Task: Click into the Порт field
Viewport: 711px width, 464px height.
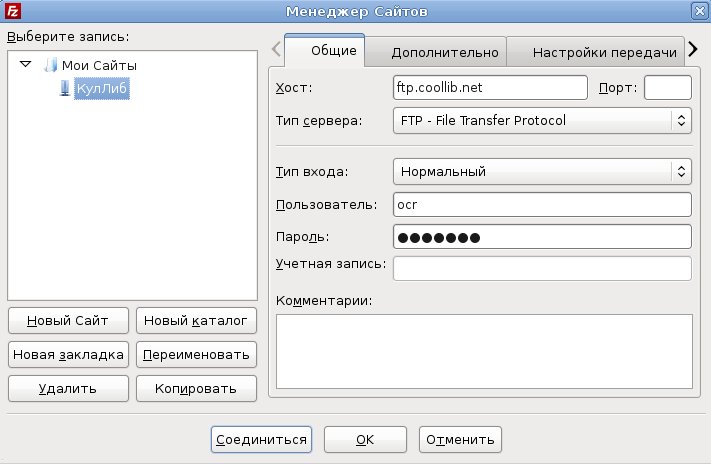Action: [x=667, y=88]
